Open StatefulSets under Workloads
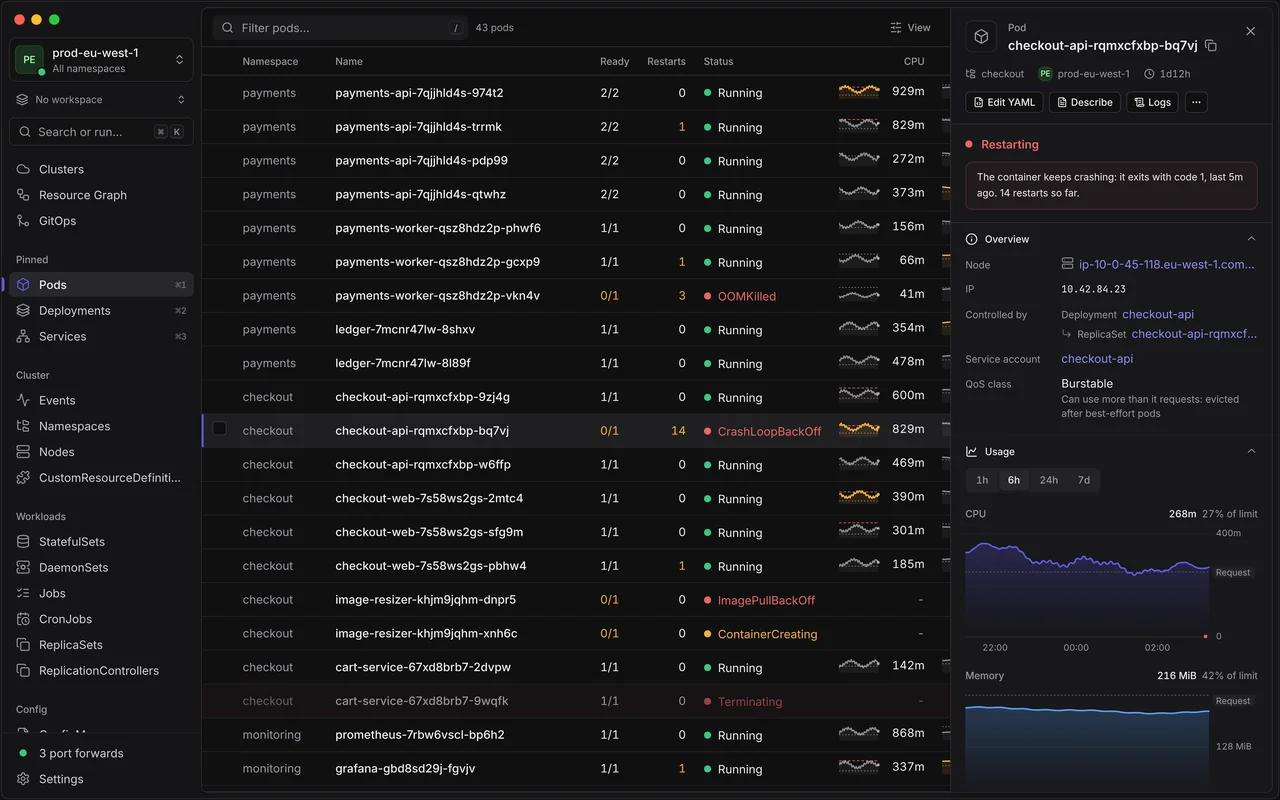Screen dimensions: 1280x800 101,542
